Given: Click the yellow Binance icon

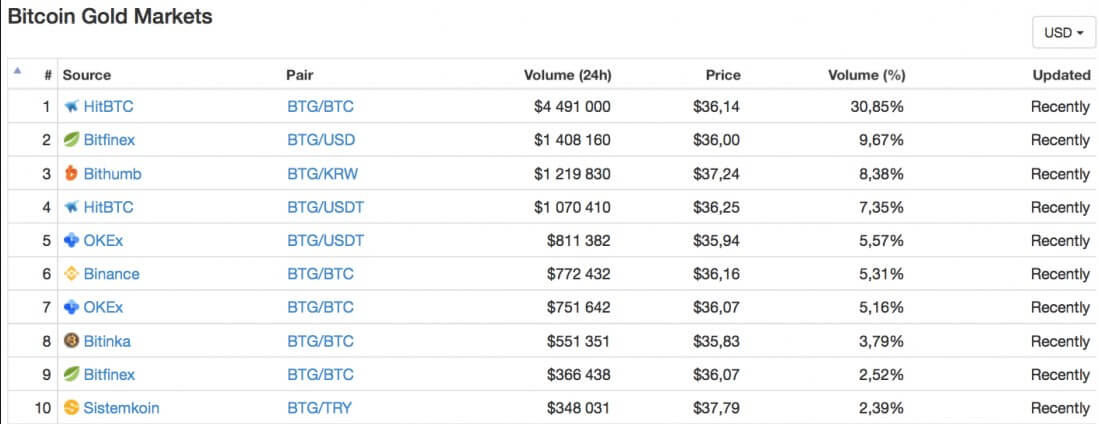Looking at the screenshot, I should [x=71, y=274].
